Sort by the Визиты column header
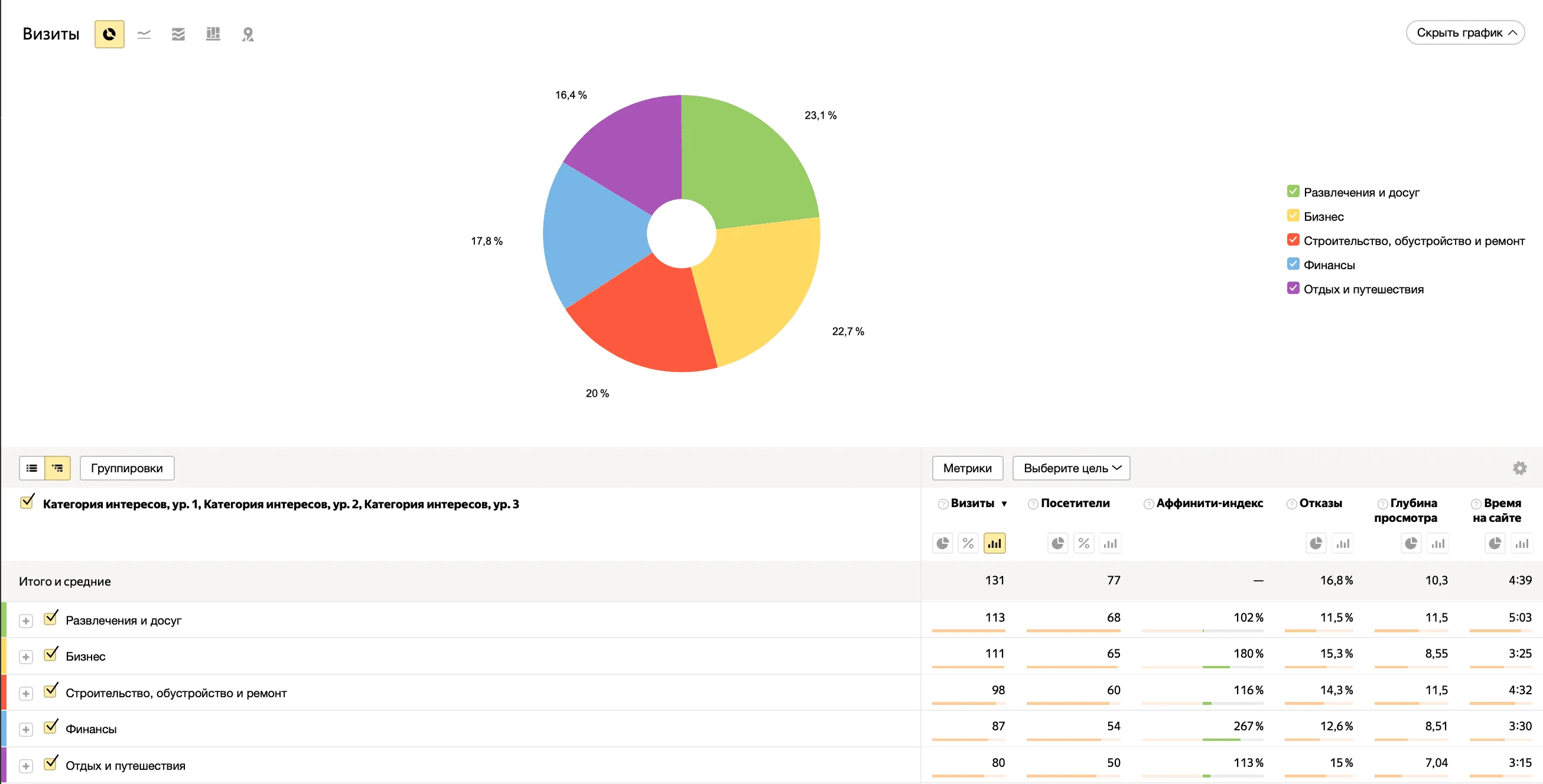The image size is (1543, 784). [972, 504]
